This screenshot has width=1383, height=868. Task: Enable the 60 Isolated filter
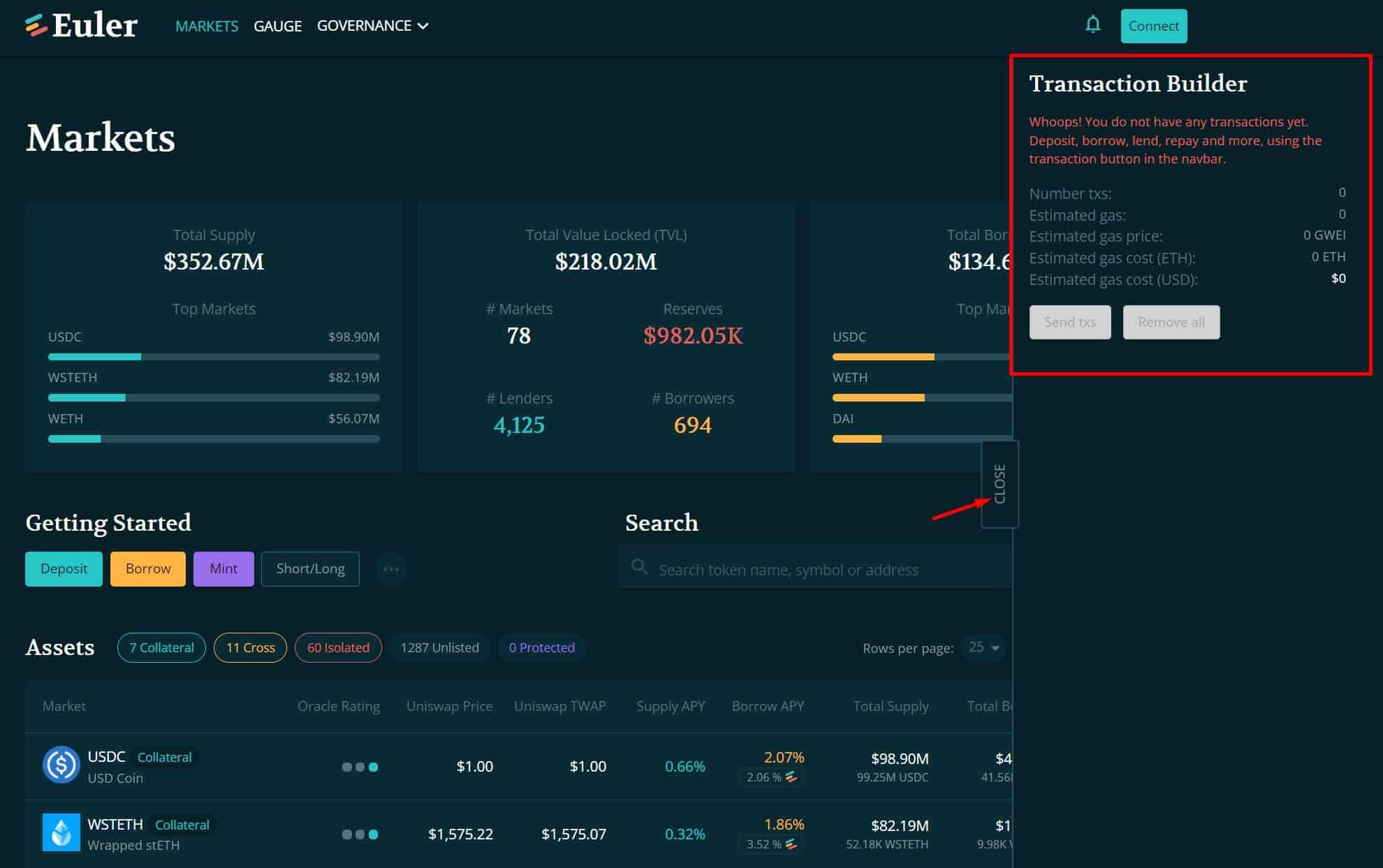[x=338, y=647]
